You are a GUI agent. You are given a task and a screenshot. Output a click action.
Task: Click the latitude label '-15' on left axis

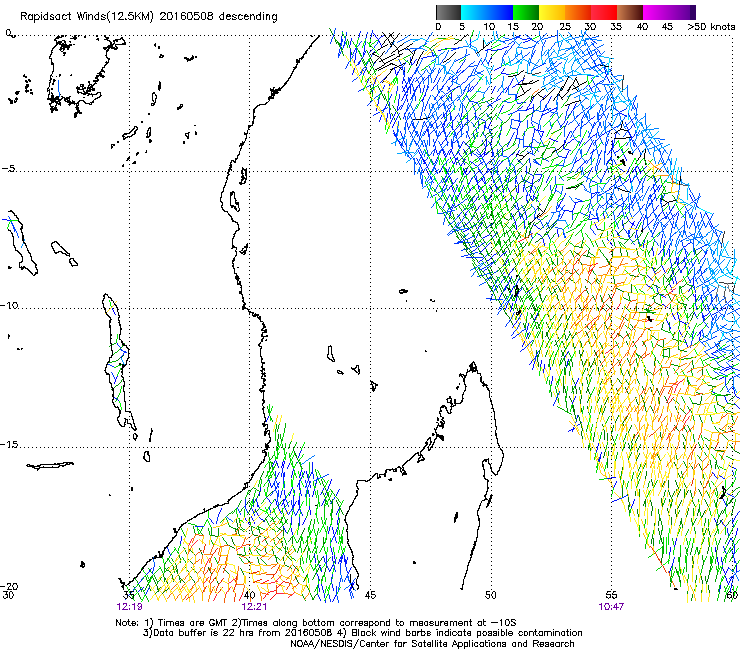click(x=9, y=445)
